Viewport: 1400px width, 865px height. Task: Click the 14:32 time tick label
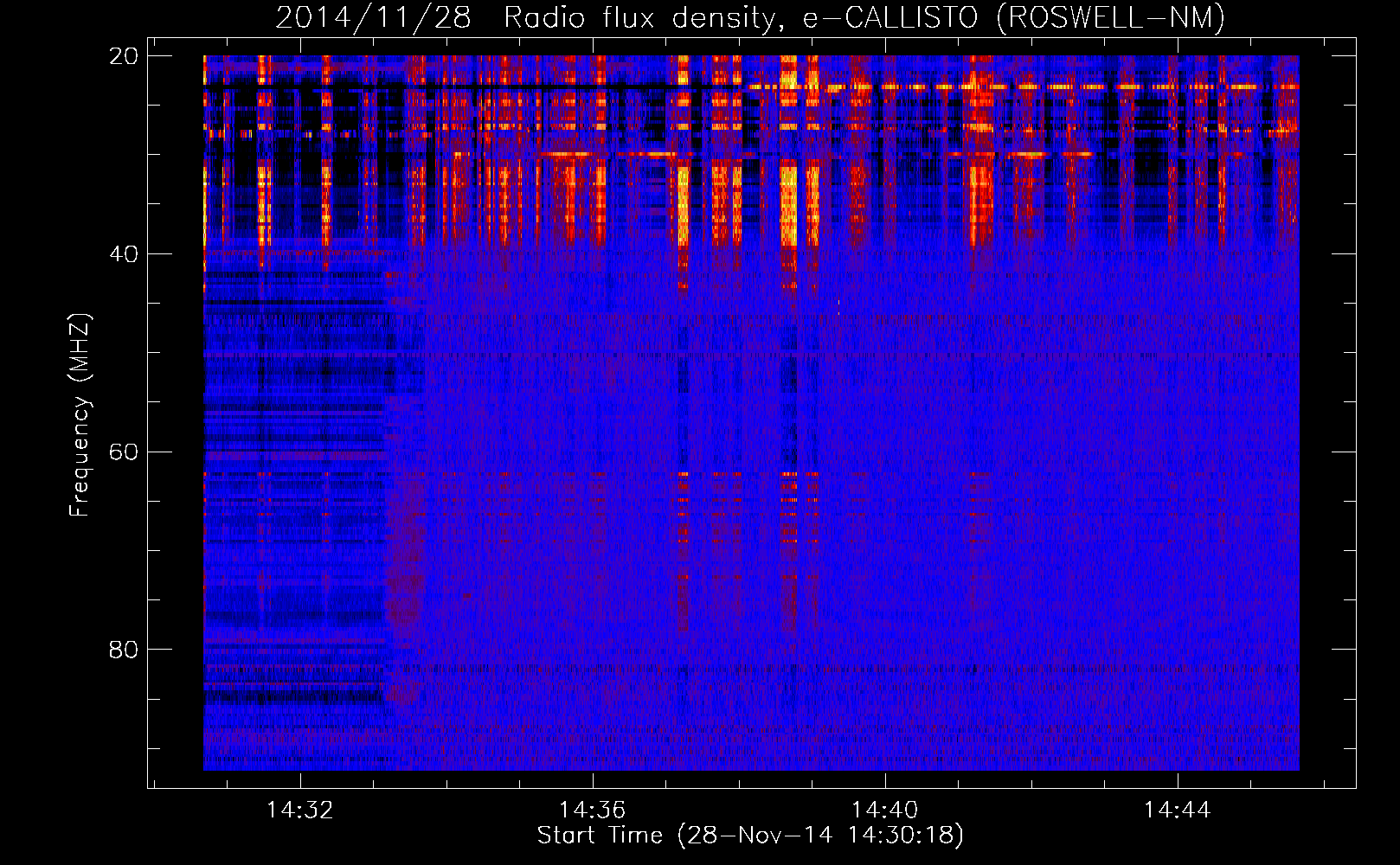pos(299,811)
